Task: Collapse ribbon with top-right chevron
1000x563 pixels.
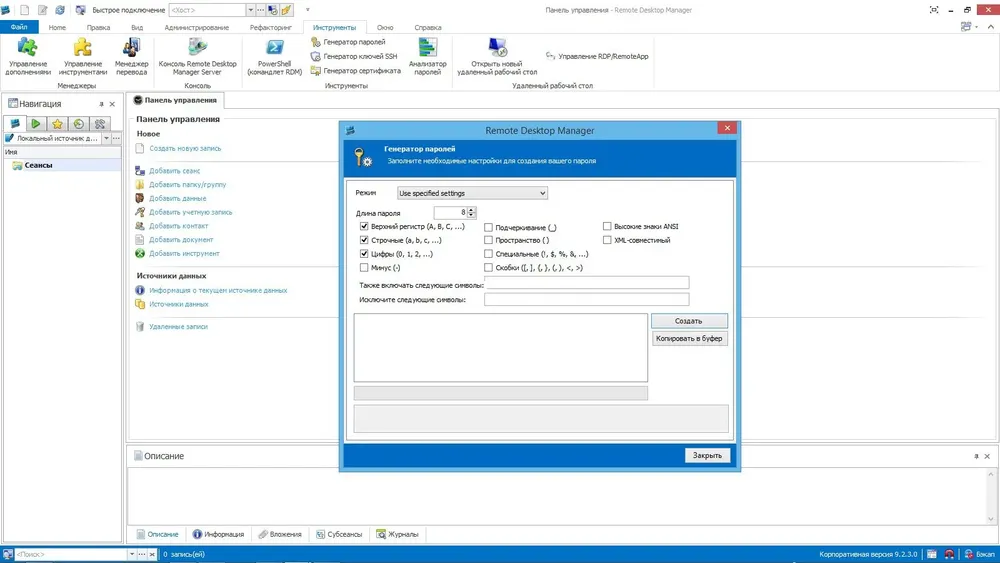Action: (990, 27)
